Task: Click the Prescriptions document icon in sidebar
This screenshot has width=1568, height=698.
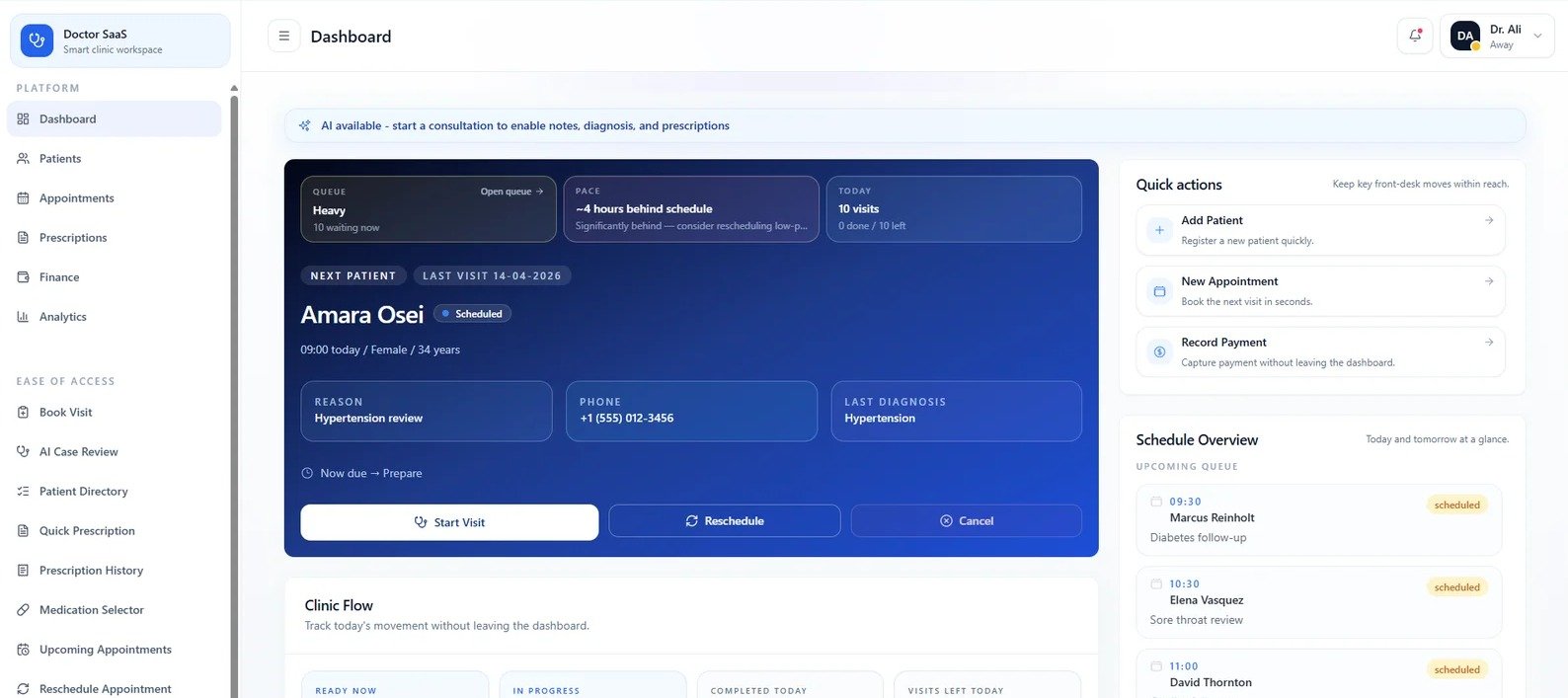Action: coord(23,237)
